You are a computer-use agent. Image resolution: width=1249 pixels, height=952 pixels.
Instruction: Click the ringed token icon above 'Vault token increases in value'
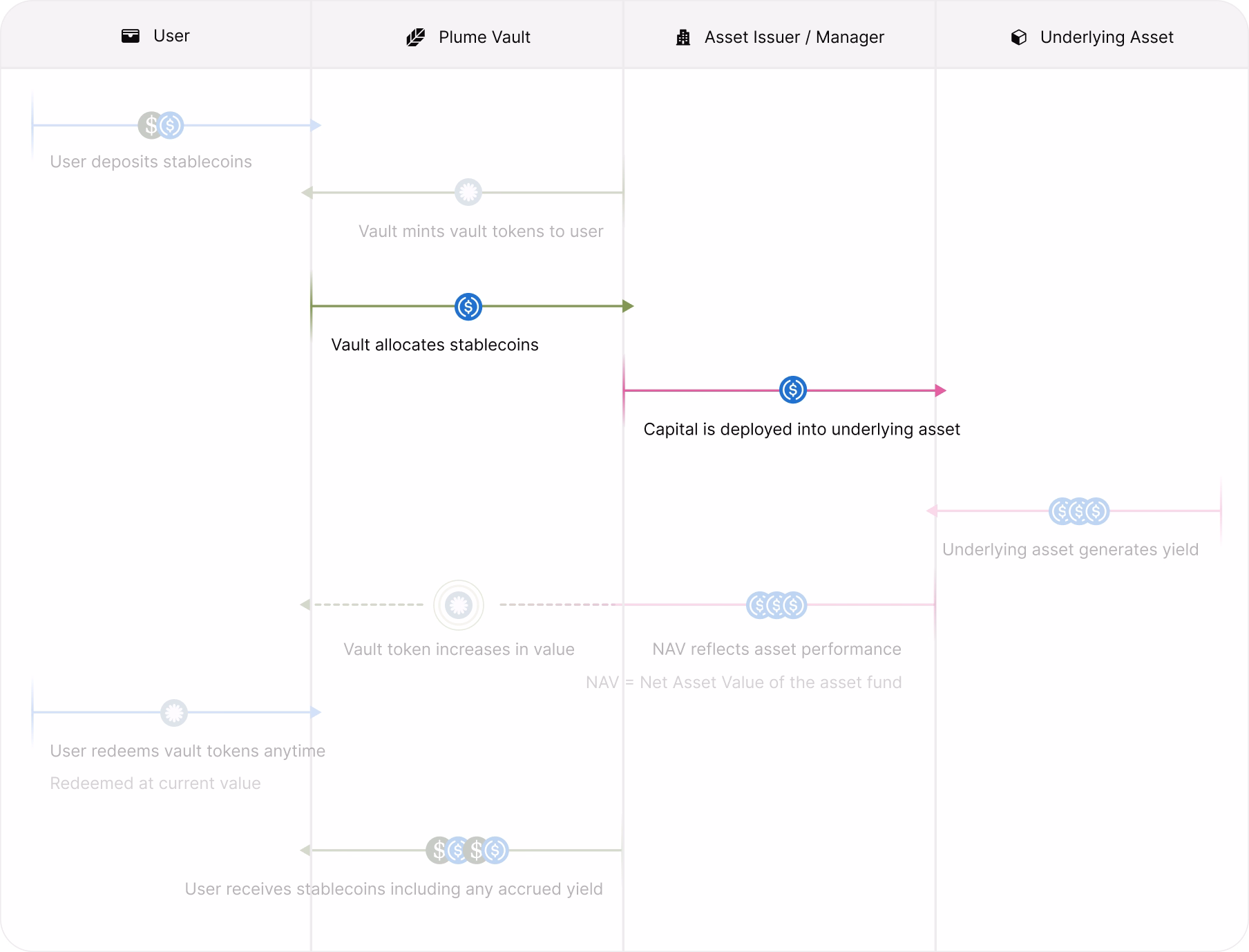(459, 605)
